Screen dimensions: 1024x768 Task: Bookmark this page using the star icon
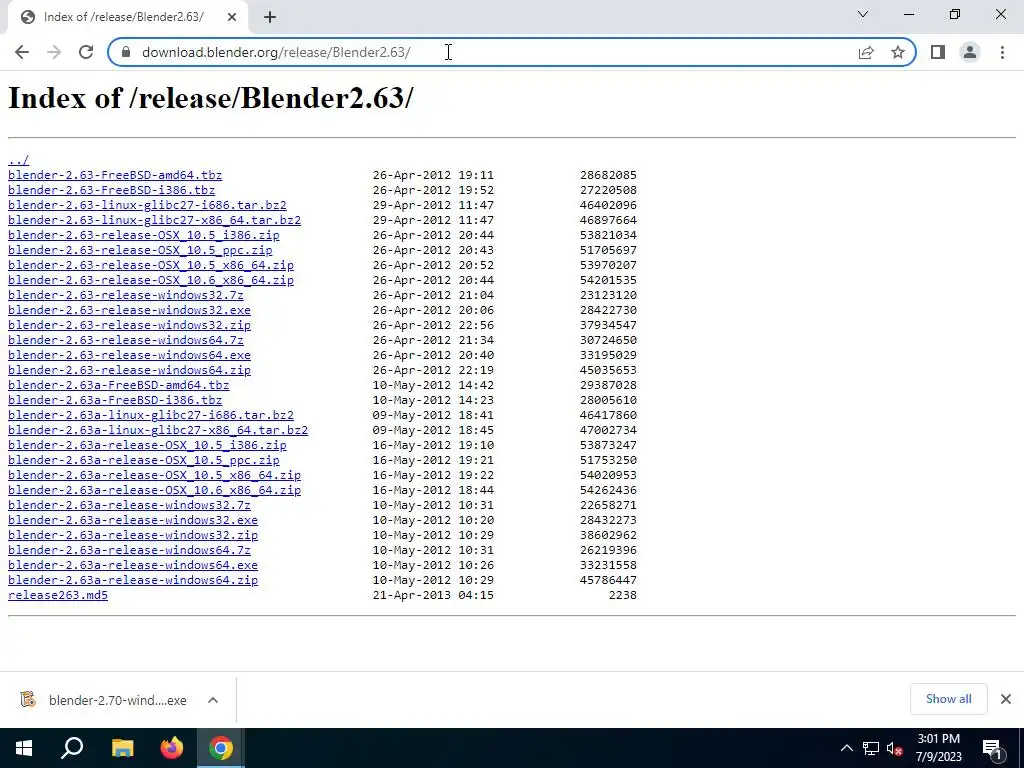pyautogui.click(x=898, y=52)
